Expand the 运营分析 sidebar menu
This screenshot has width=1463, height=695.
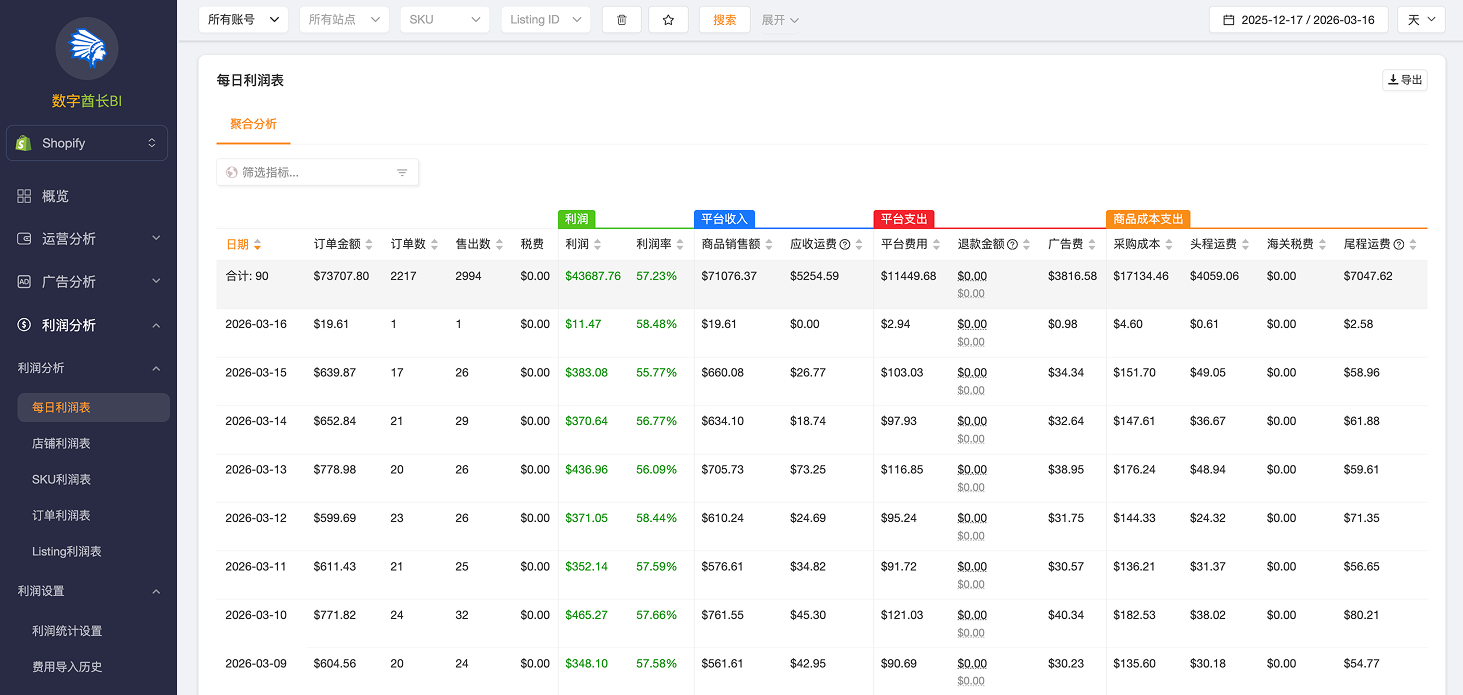click(x=87, y=239)
